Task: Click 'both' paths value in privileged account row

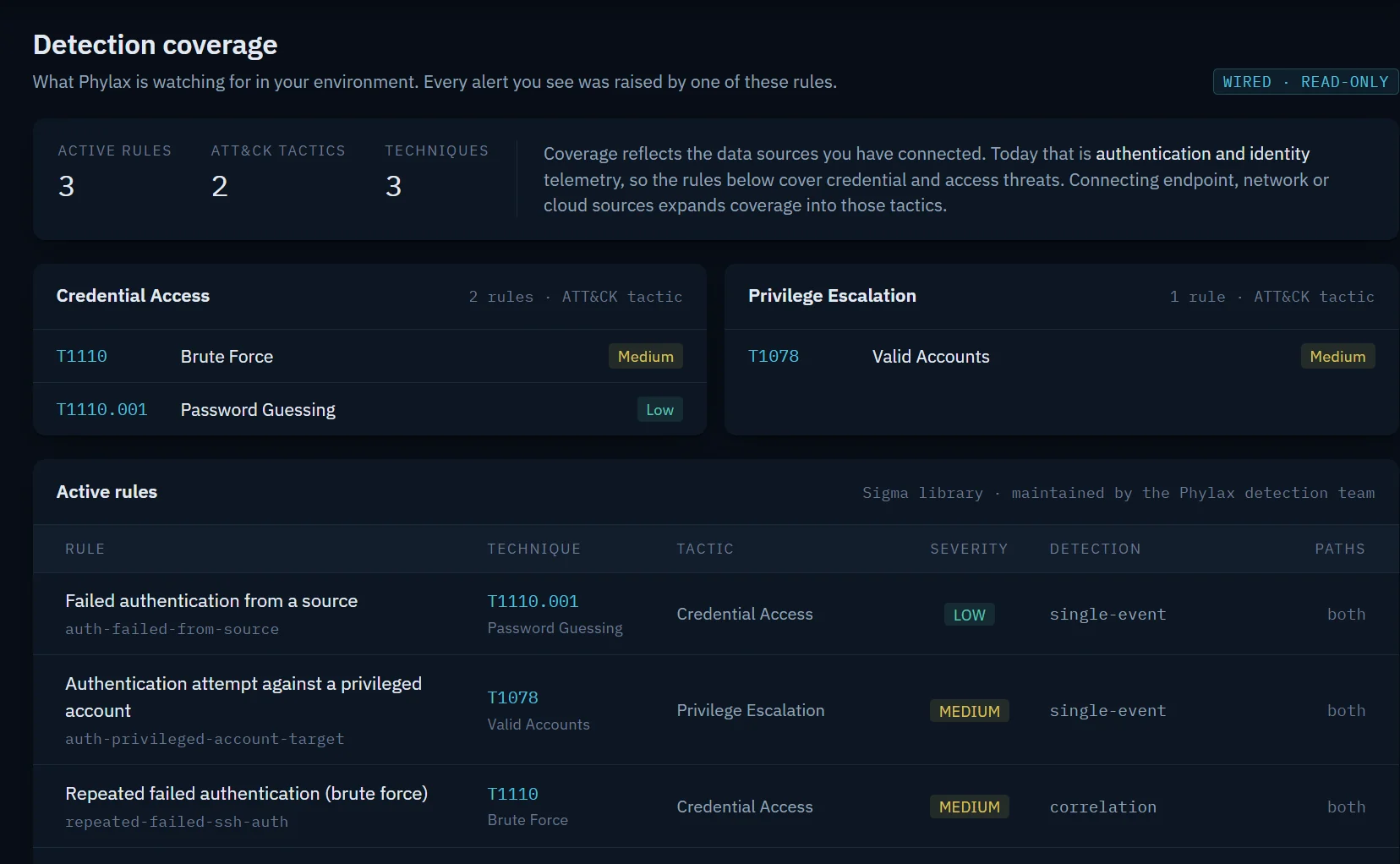Action: [1346, 711]
